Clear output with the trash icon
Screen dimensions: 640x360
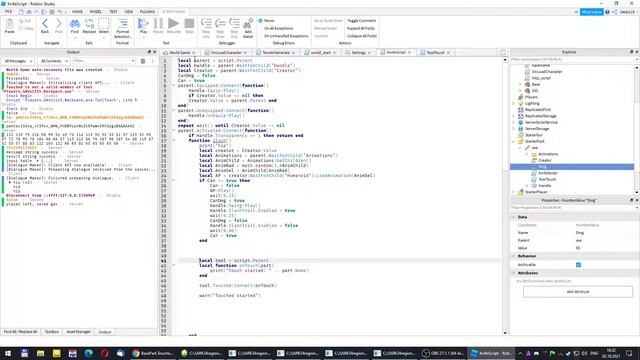[x=143, y=61]
